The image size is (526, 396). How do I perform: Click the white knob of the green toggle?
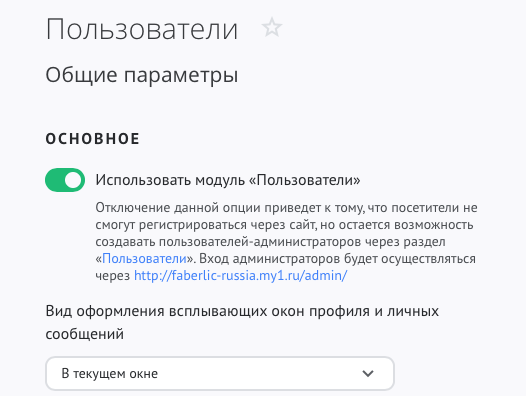(73, 180)
